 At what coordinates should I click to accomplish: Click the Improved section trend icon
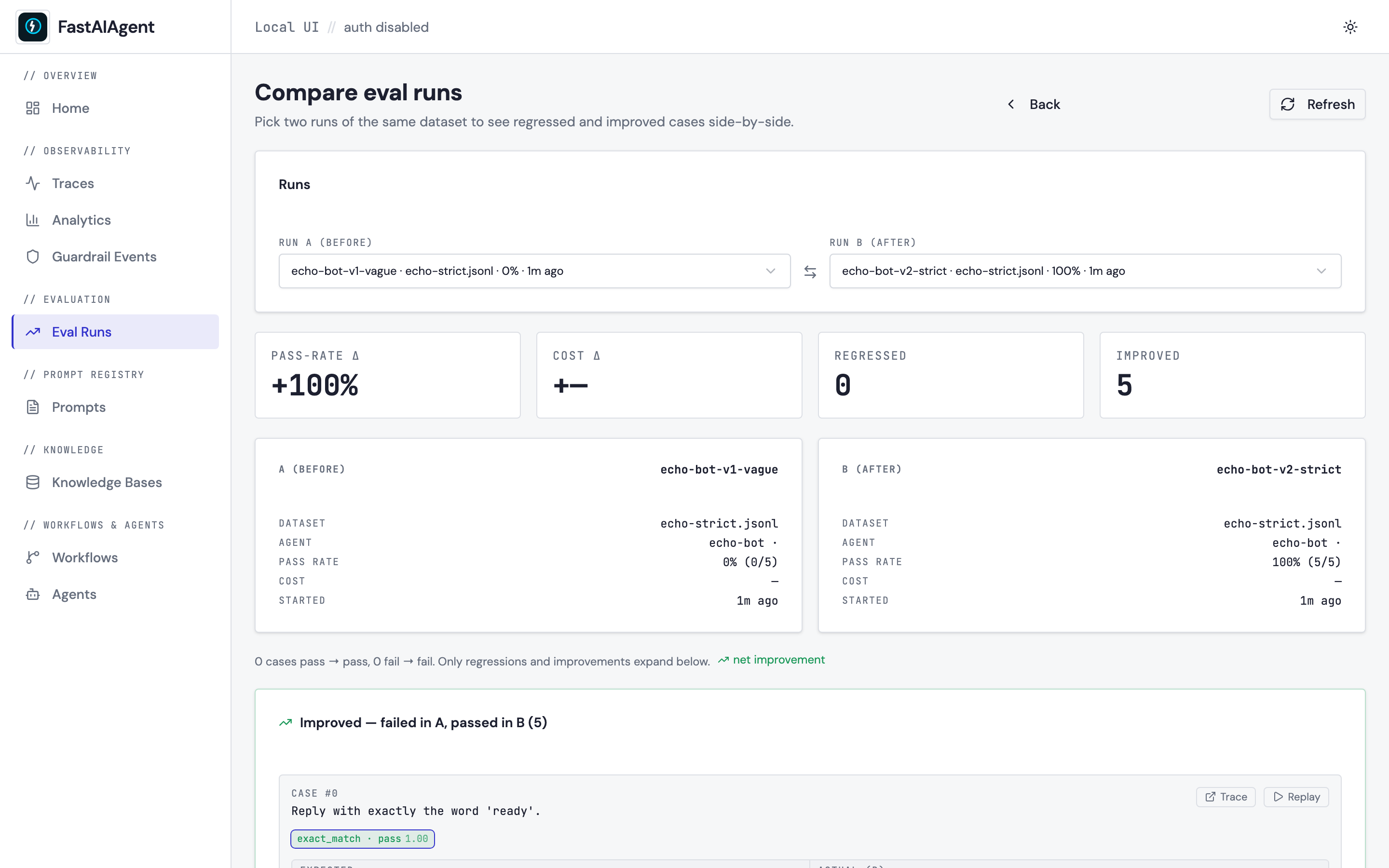tap(286, 722)
